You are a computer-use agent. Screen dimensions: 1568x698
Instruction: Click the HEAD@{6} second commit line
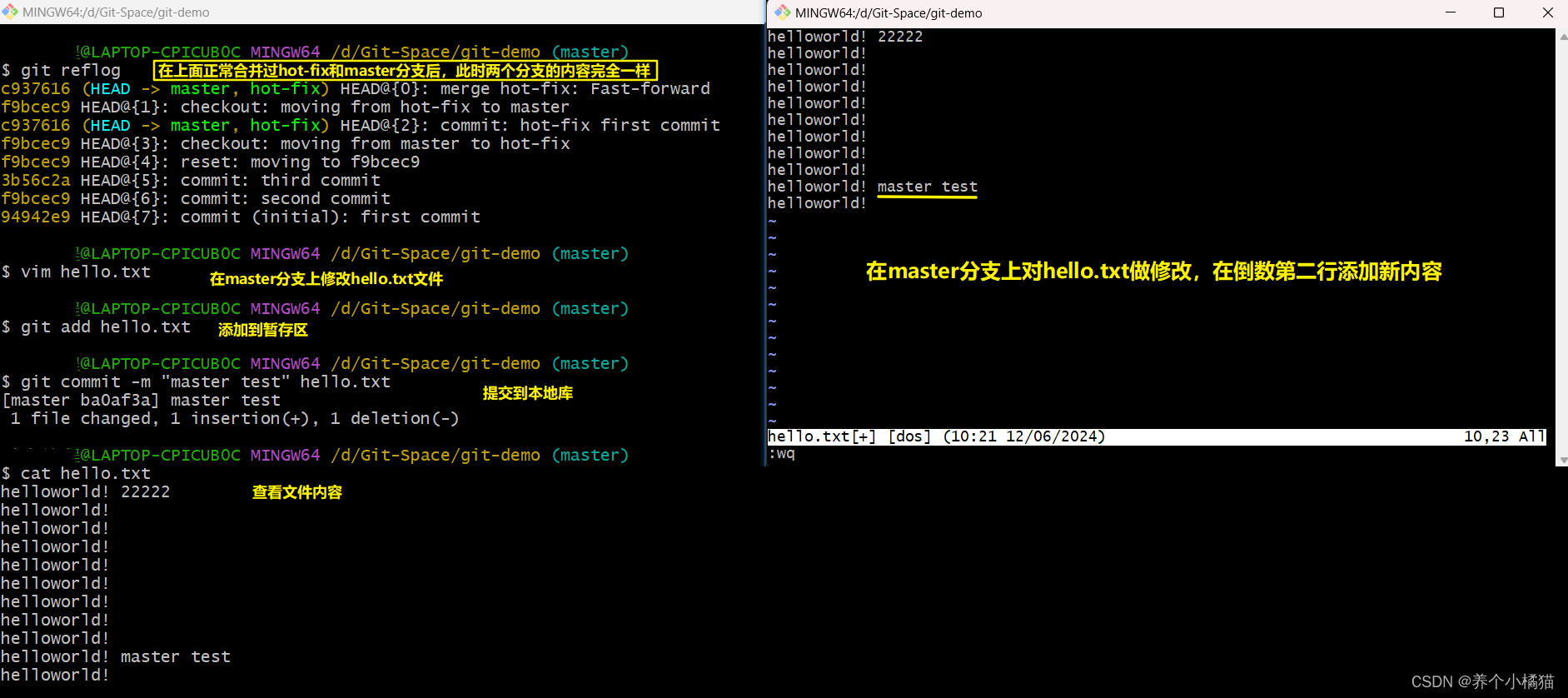196,199
